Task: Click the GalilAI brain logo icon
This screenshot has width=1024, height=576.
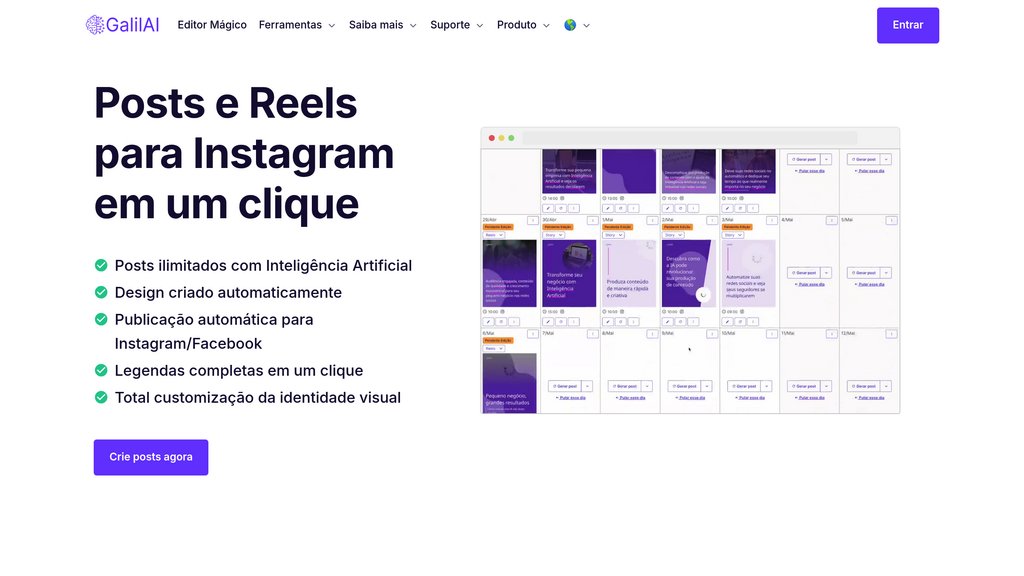Action: click(95, 25)
